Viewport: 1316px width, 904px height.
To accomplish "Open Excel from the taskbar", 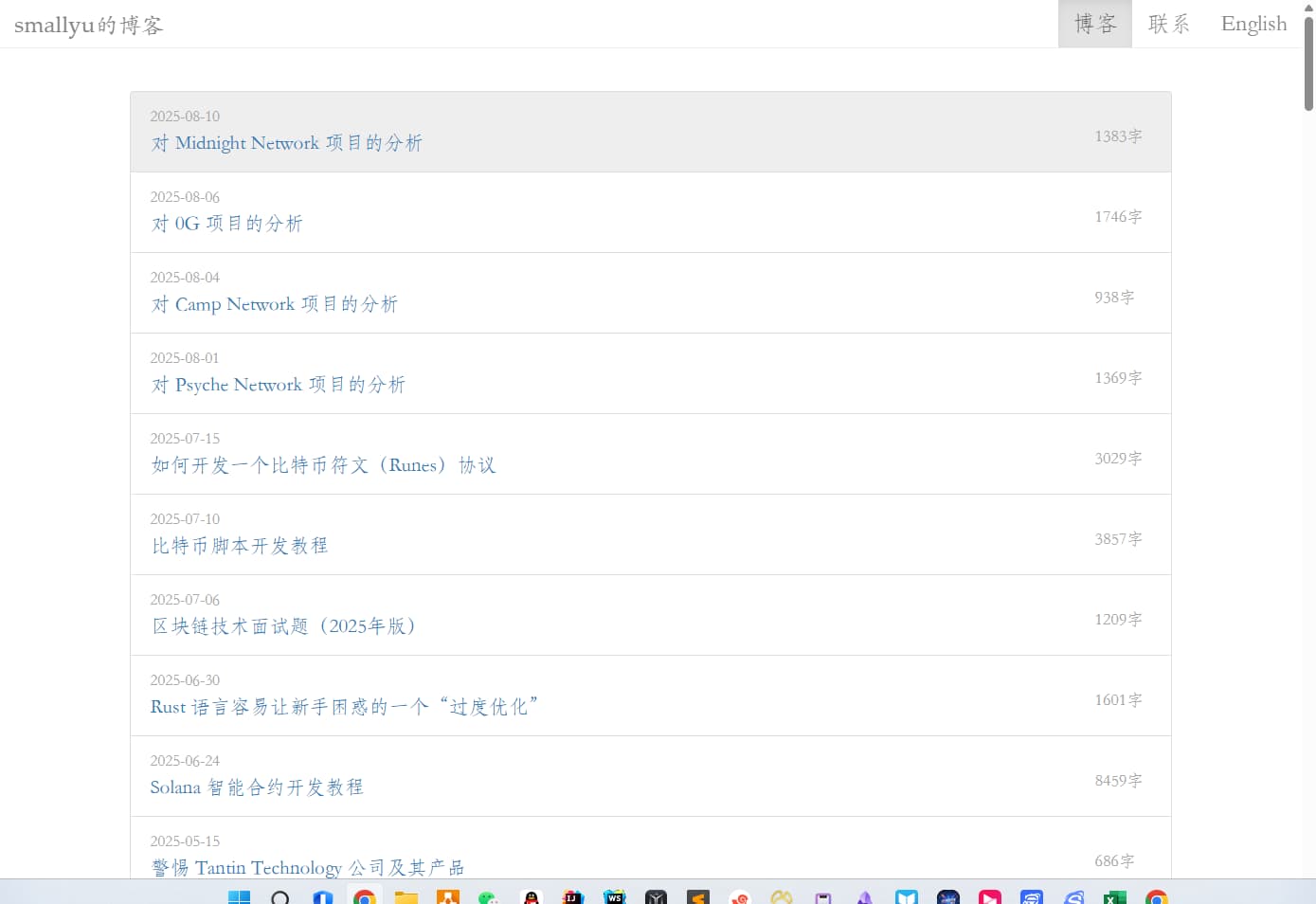I will coord(1115,896).
